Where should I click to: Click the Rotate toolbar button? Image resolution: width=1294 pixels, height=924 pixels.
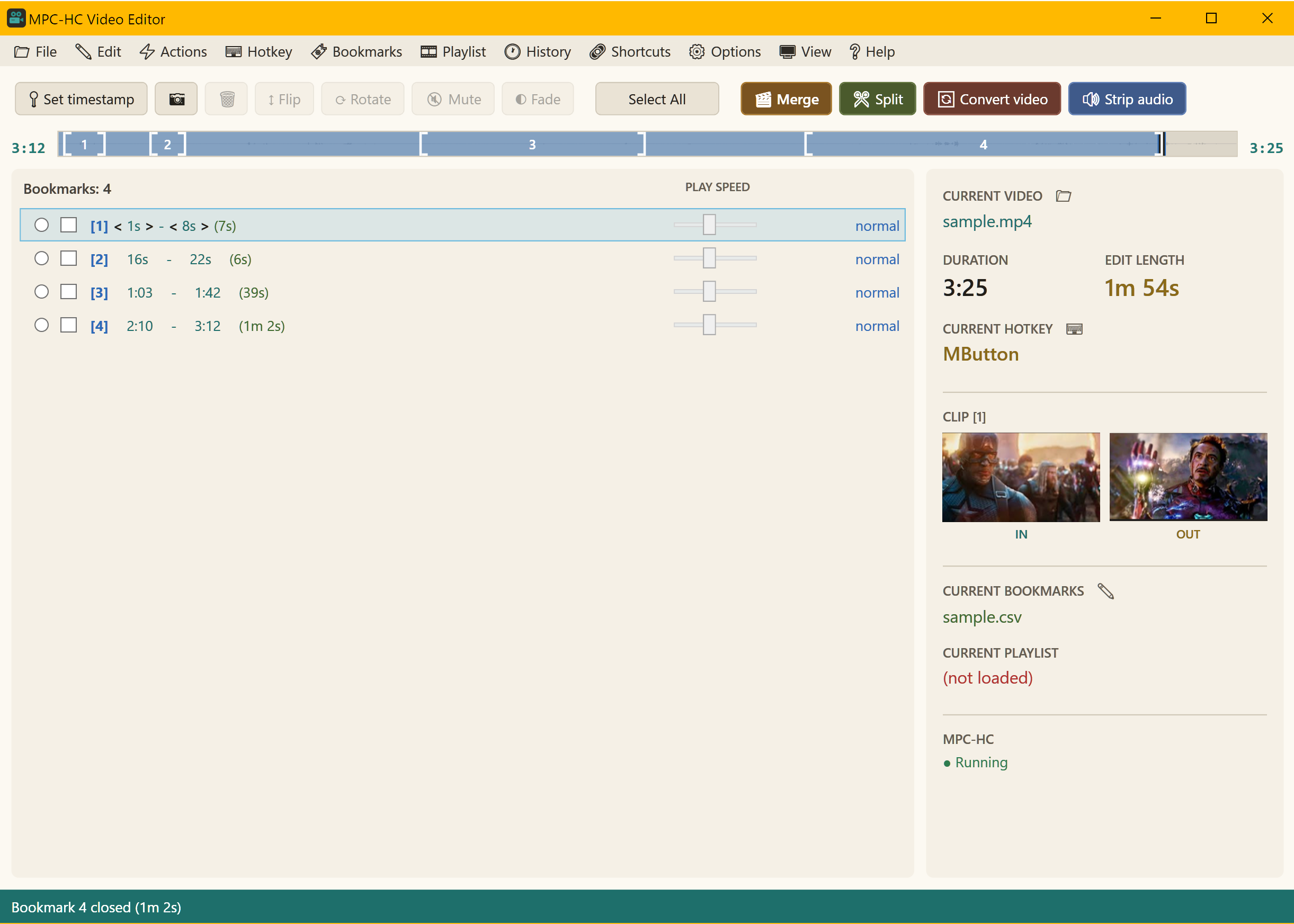(362, 99)
